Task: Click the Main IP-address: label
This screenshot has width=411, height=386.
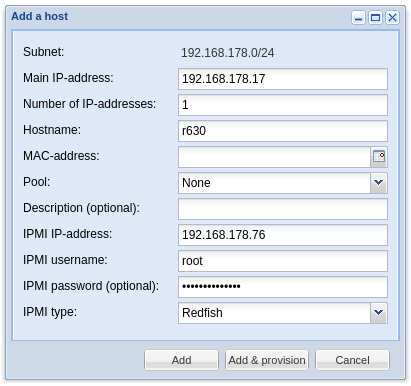Action: (68, 78)
